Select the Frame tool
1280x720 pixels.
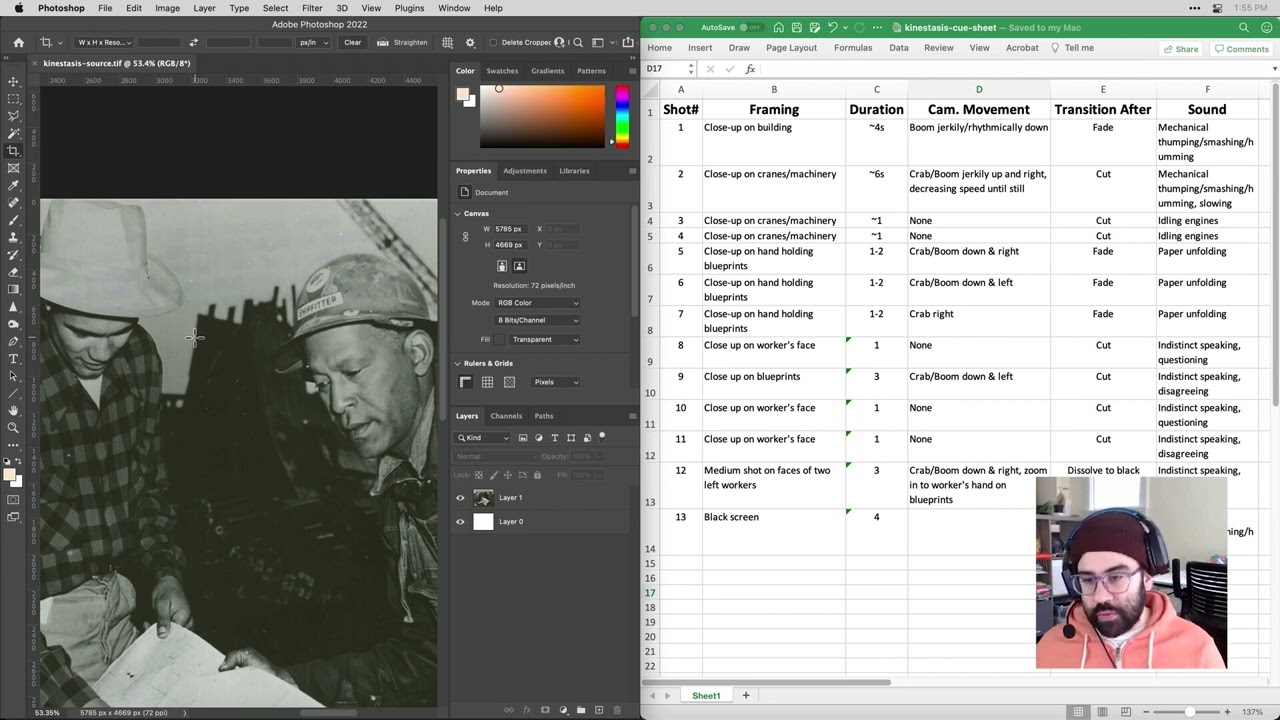[13, 168]
